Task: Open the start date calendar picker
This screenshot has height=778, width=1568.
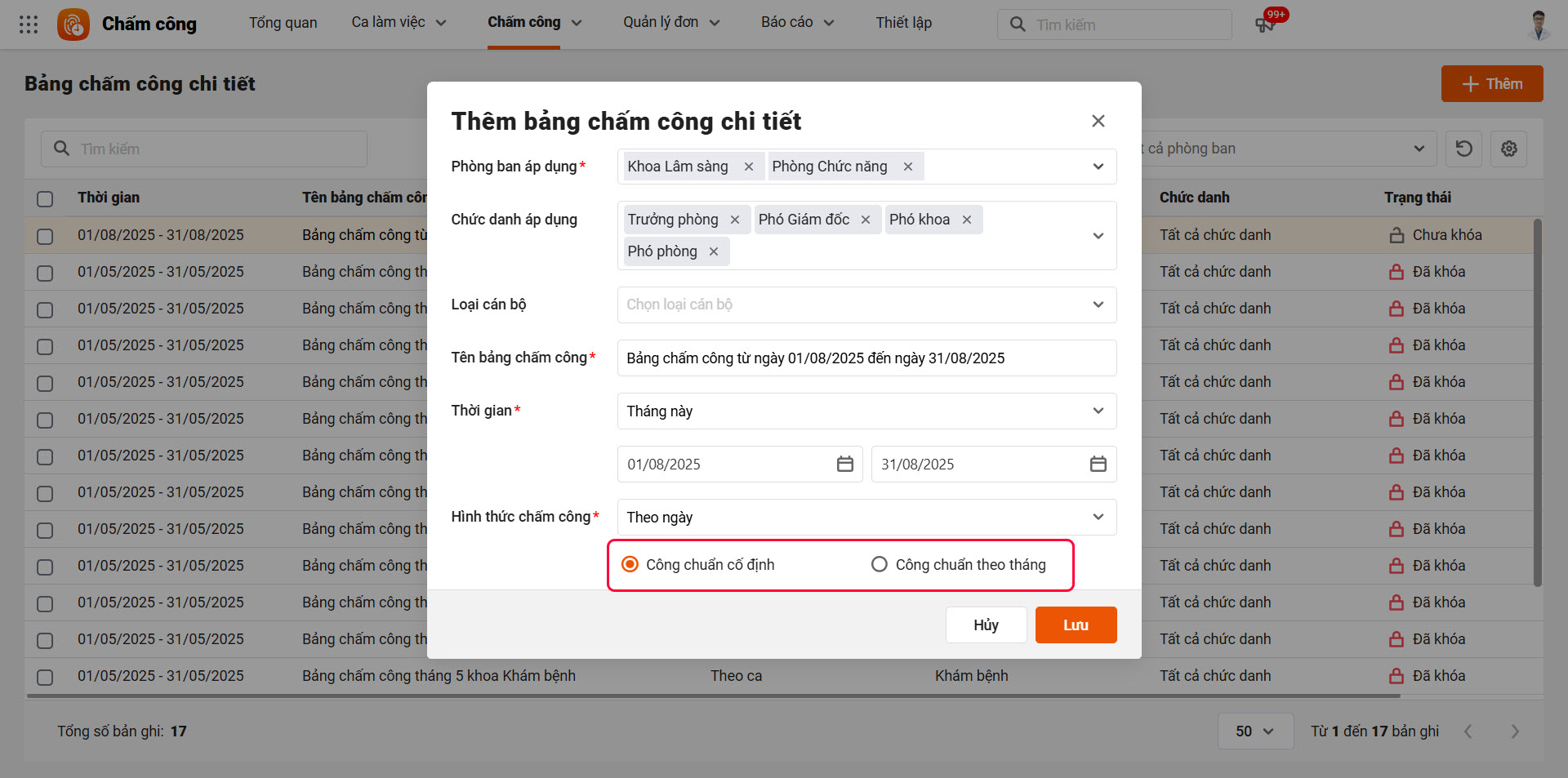Action: point(844,465)
